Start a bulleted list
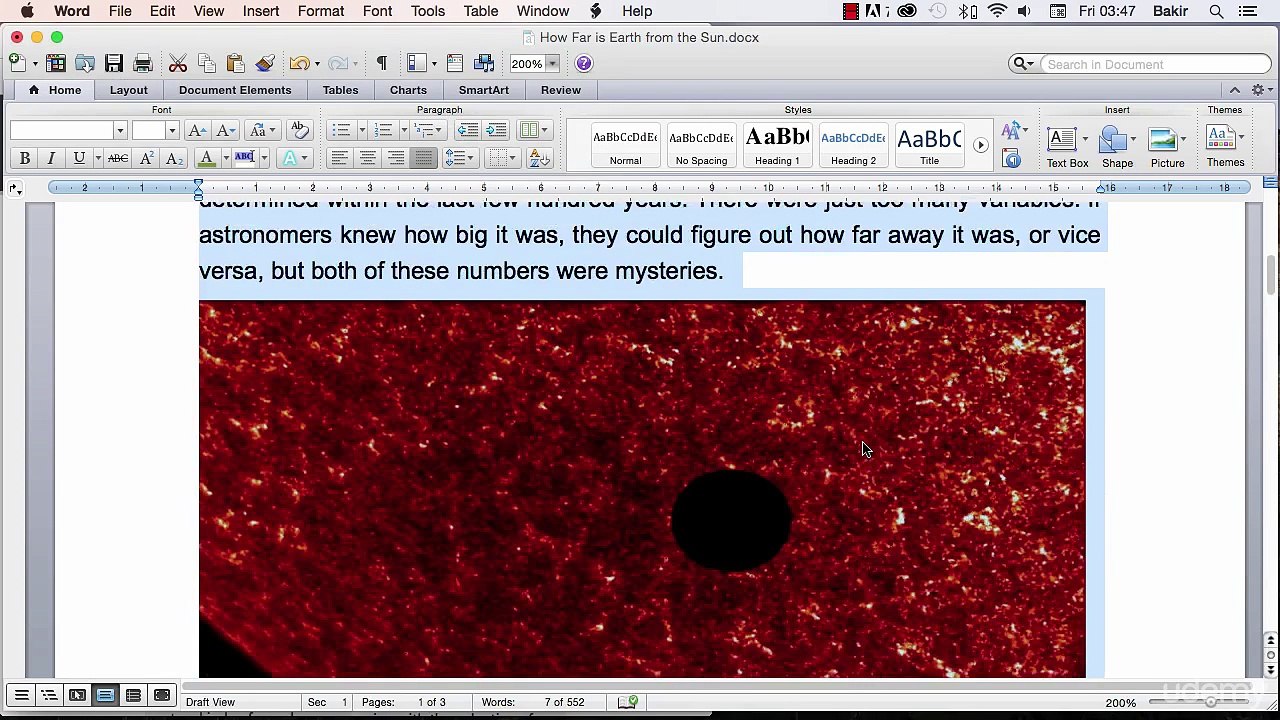This screenshot has width=1280, height=720. (x=341, y=131)
